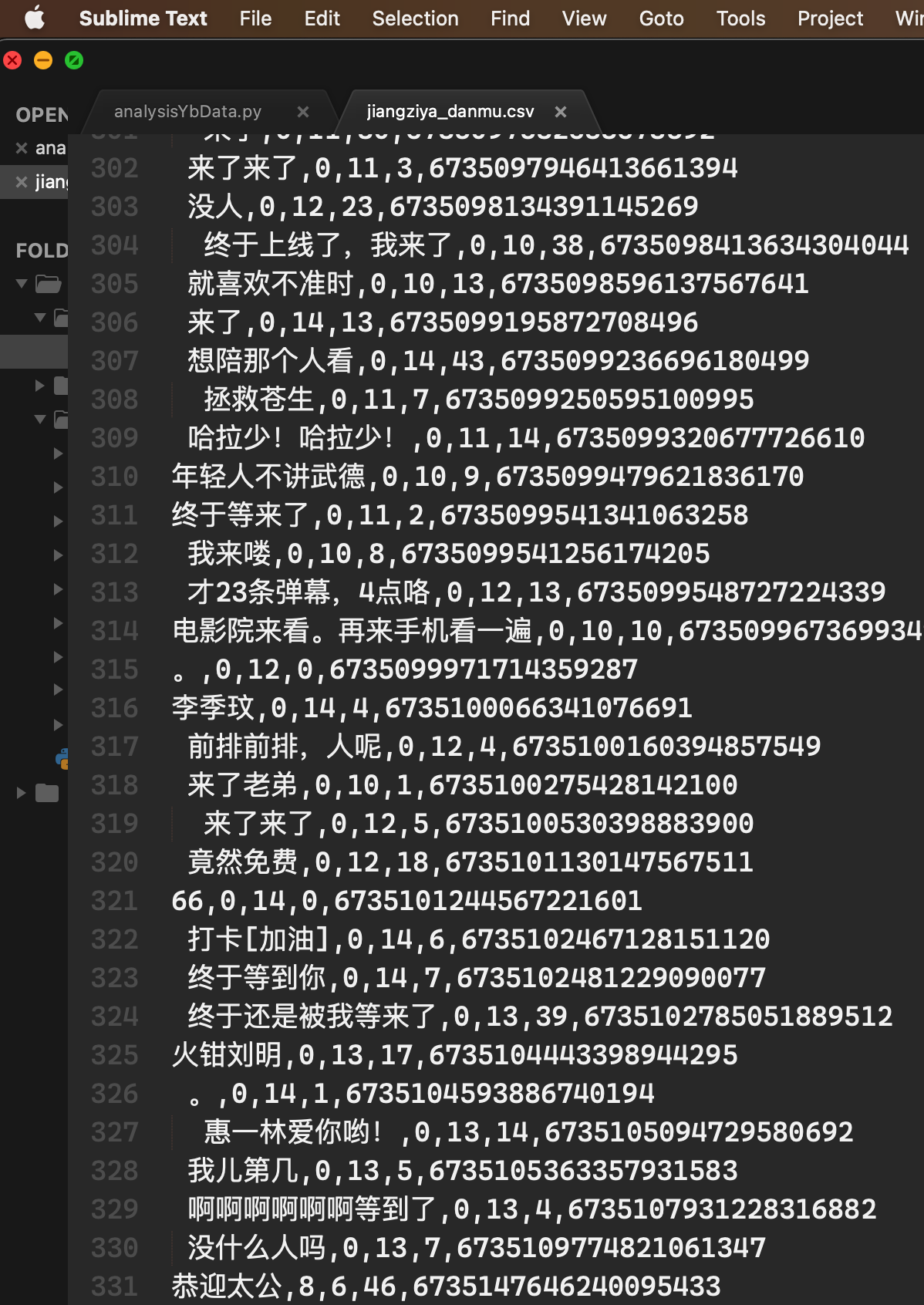Click the text '电影院来看。再来手机看一遍' on line 314
This screenshot has width=924, height=1305.
tap(352, 631)
